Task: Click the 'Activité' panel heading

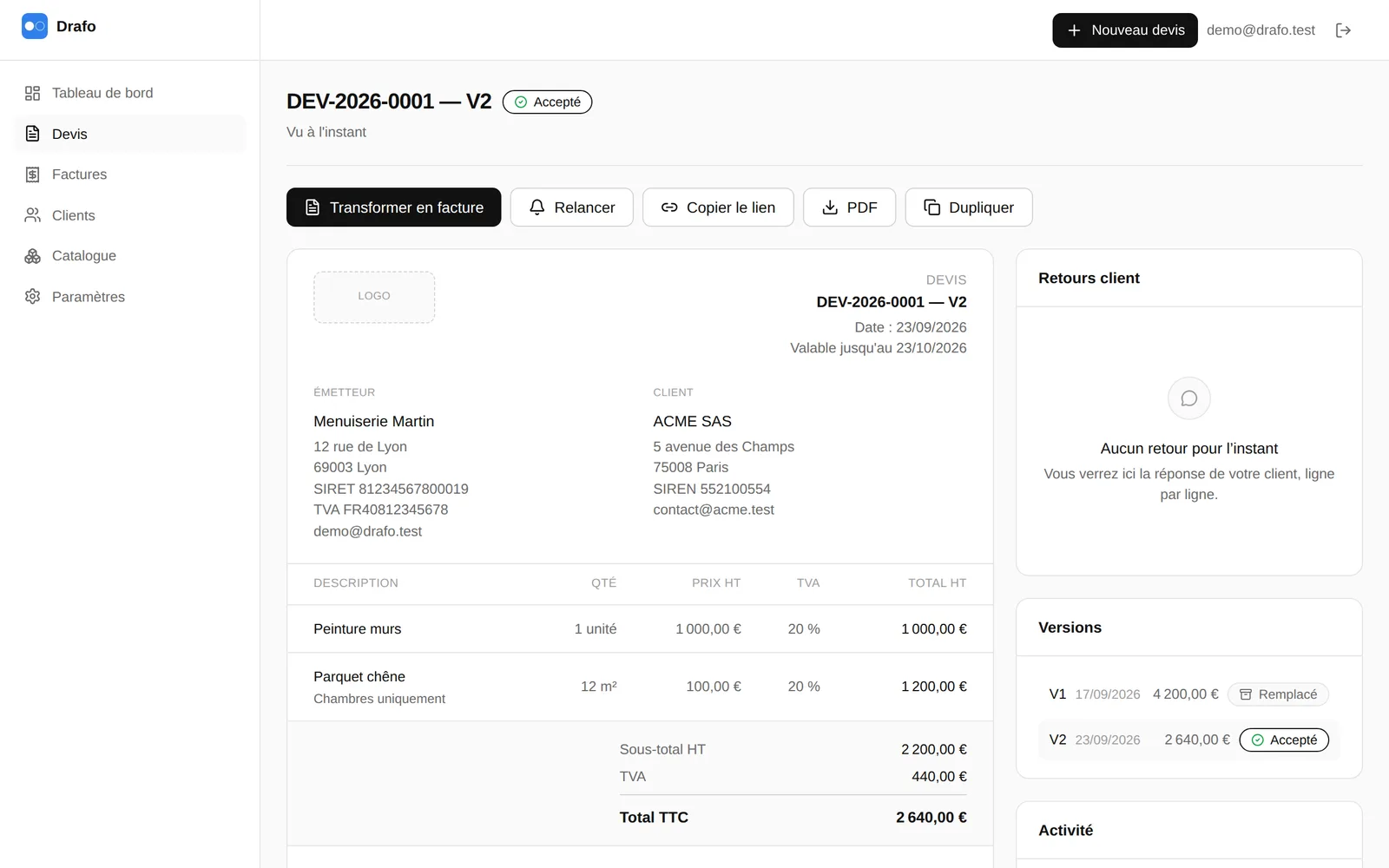Action: coord(1066,831)
